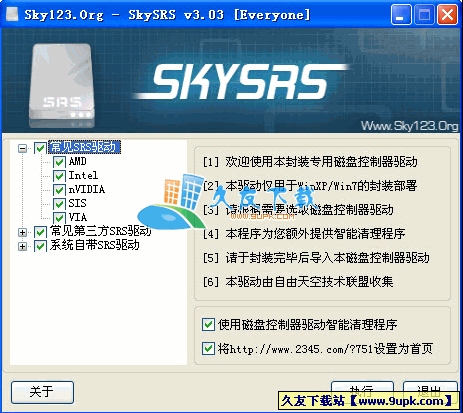
Task: Click message line [1] 欢迎使用本封装专用磁盘控制器驱动
Action: pyautogui.click(x=310, y=162)
